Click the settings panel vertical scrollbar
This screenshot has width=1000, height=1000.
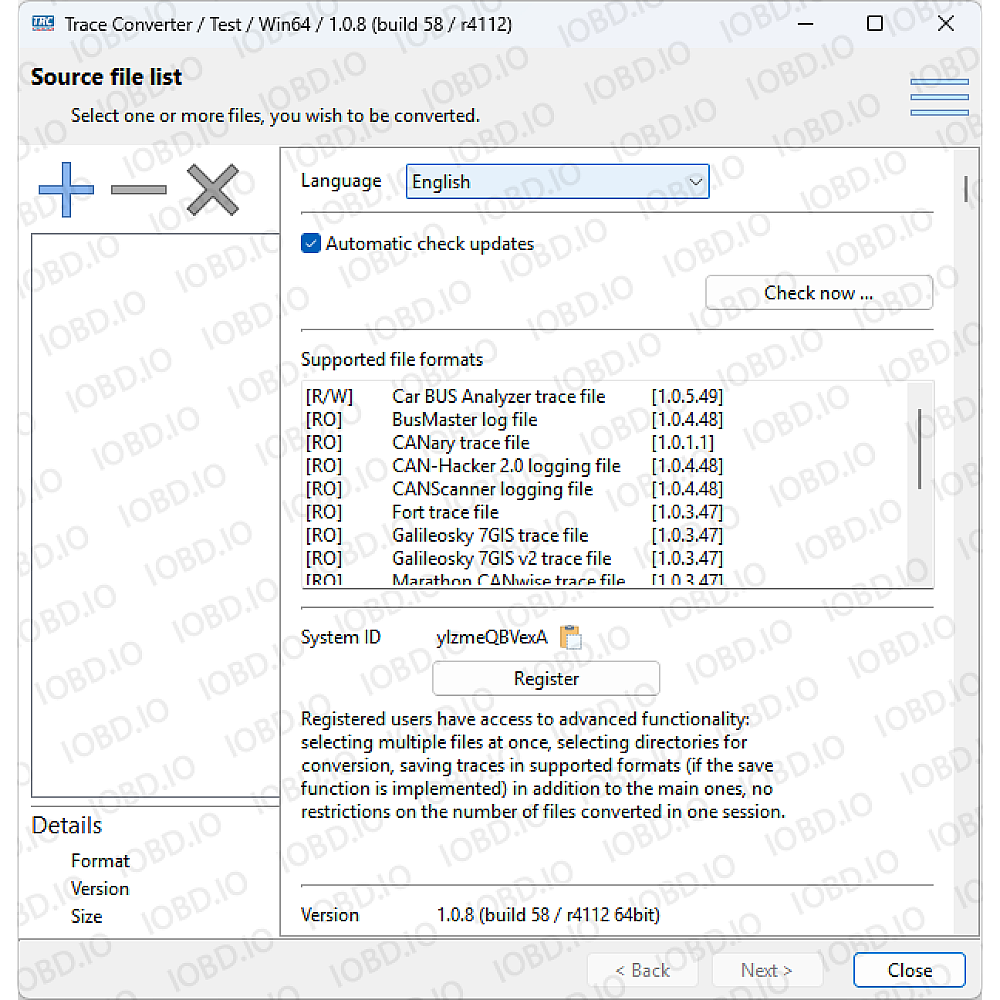[x=966, y=188]
